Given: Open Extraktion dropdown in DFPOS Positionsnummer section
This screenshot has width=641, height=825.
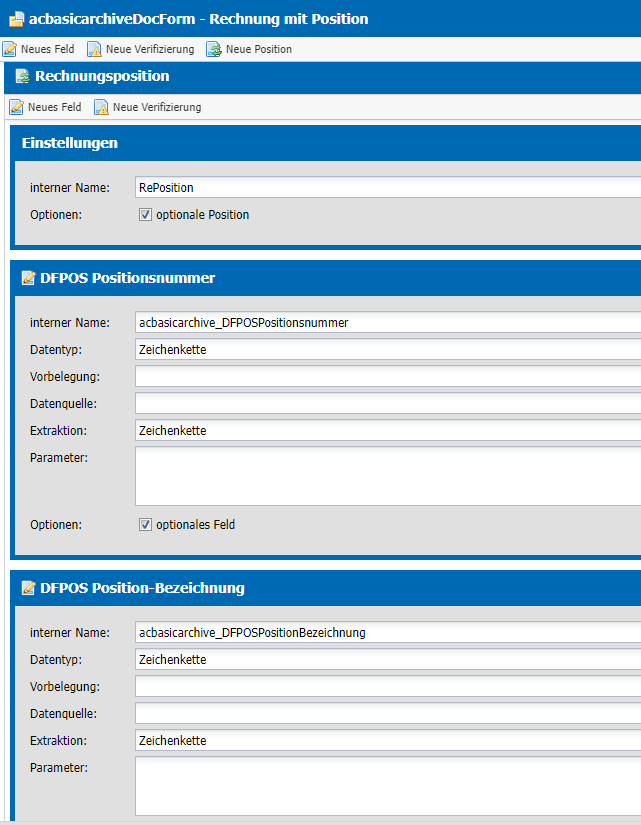Looking at the screenshot, I should pyautogui.click(x=387, y=430).
